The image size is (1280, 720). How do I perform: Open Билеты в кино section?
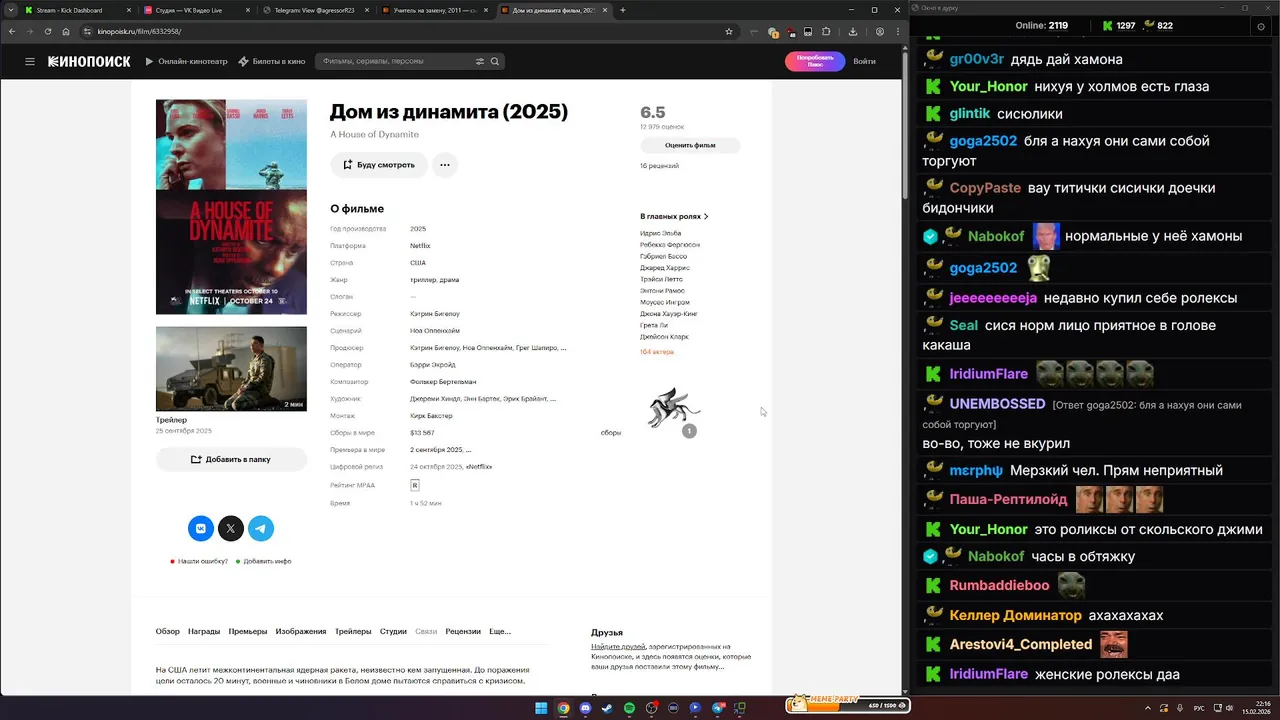[272, 61]
